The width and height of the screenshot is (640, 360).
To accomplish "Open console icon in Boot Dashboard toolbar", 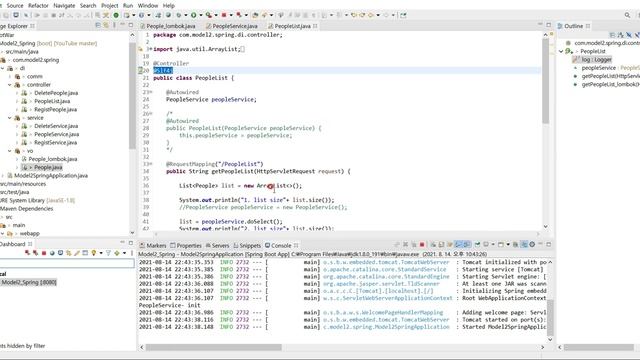I will (x=60, y=253).
